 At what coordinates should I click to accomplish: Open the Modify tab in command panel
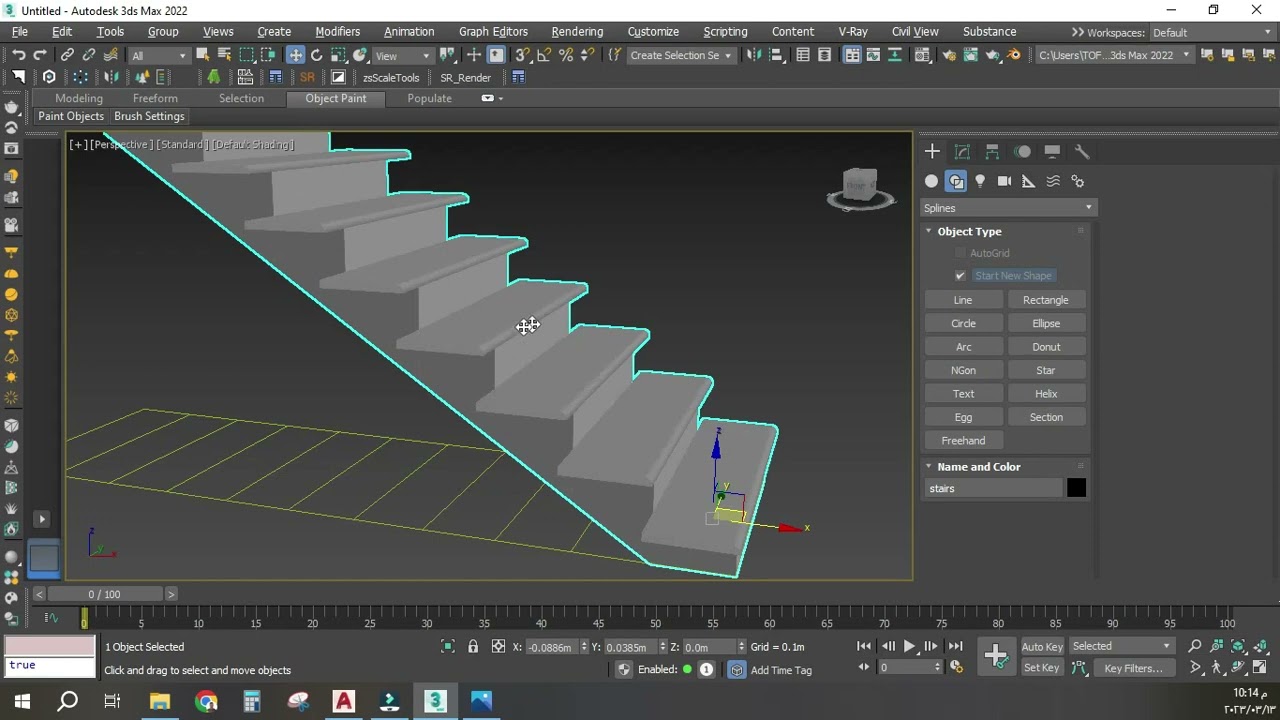tap(962, 152)
